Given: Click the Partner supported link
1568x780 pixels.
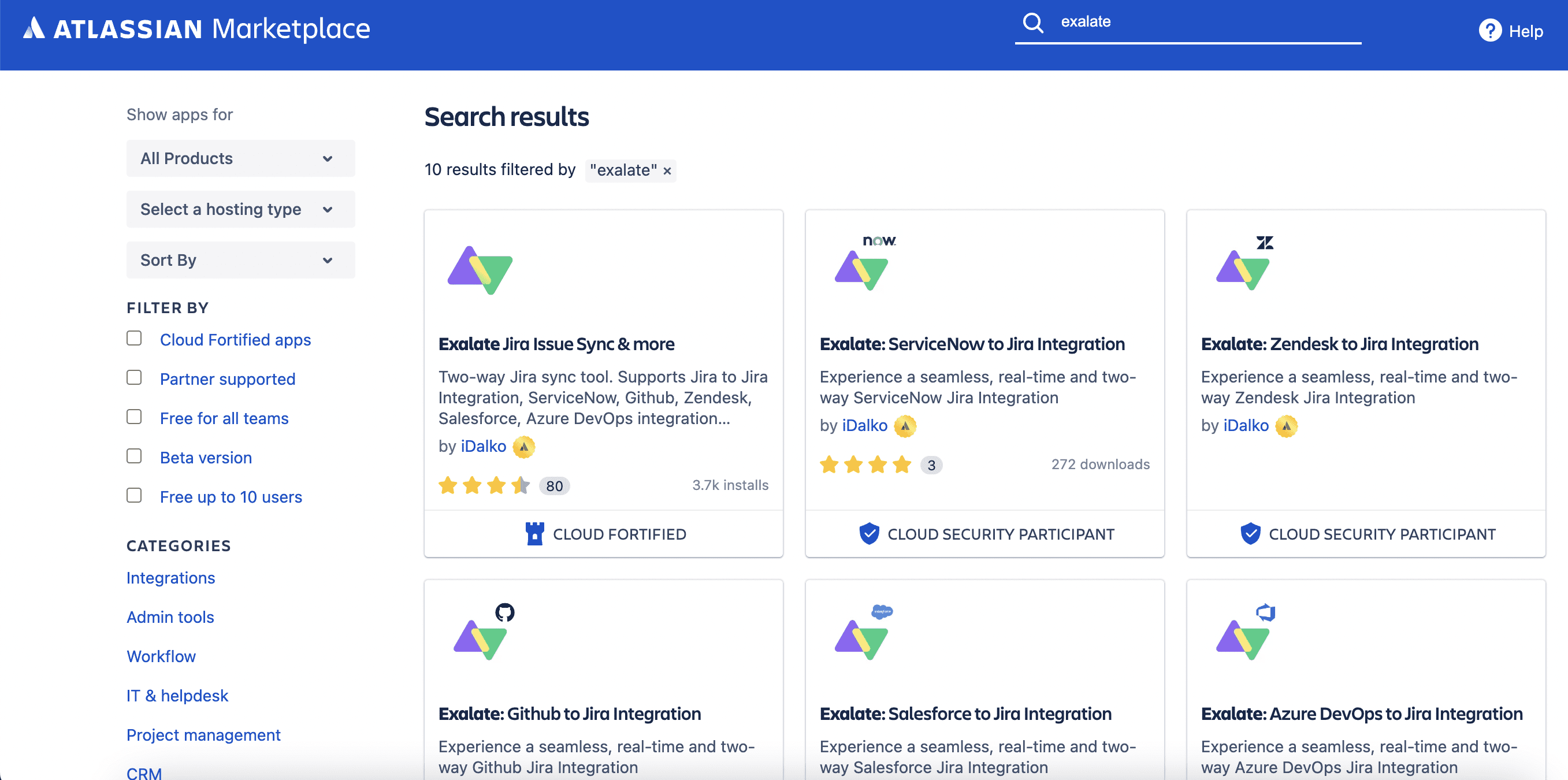Looking at the screenshot, I should [228, 378].
